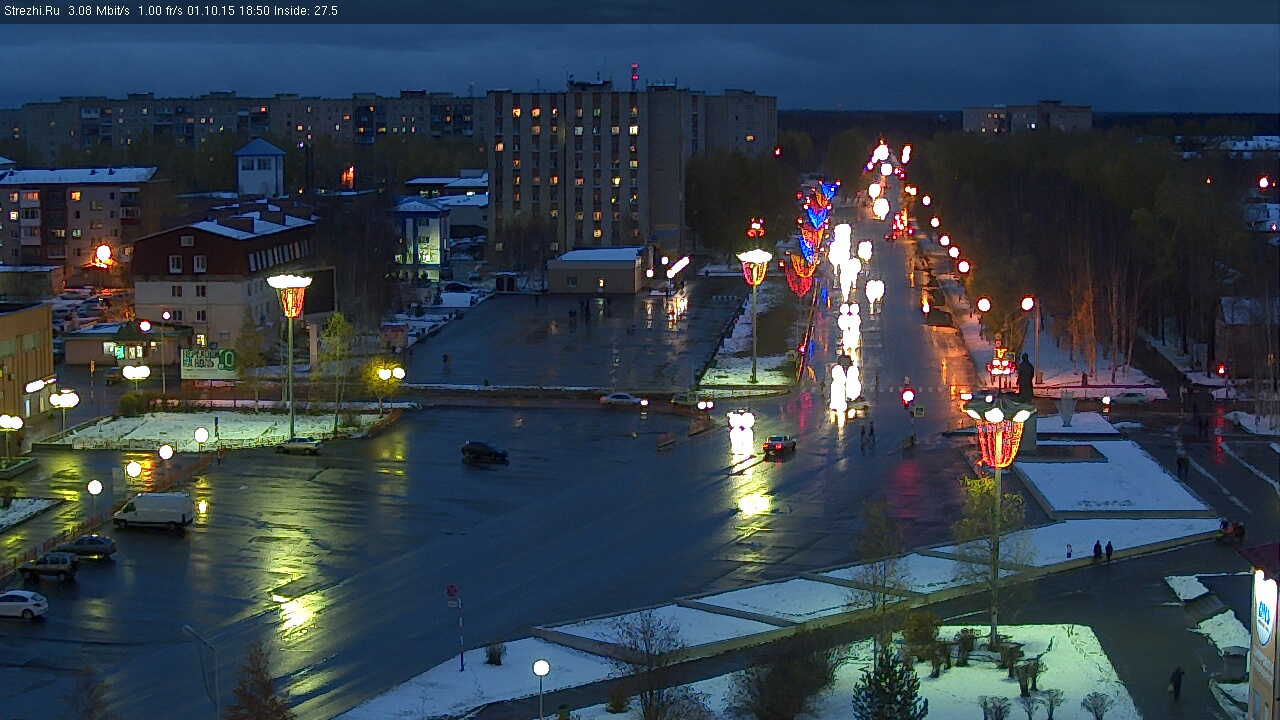Click the 18:50 time stamp
1280x720 pixels.
point(253,11)
